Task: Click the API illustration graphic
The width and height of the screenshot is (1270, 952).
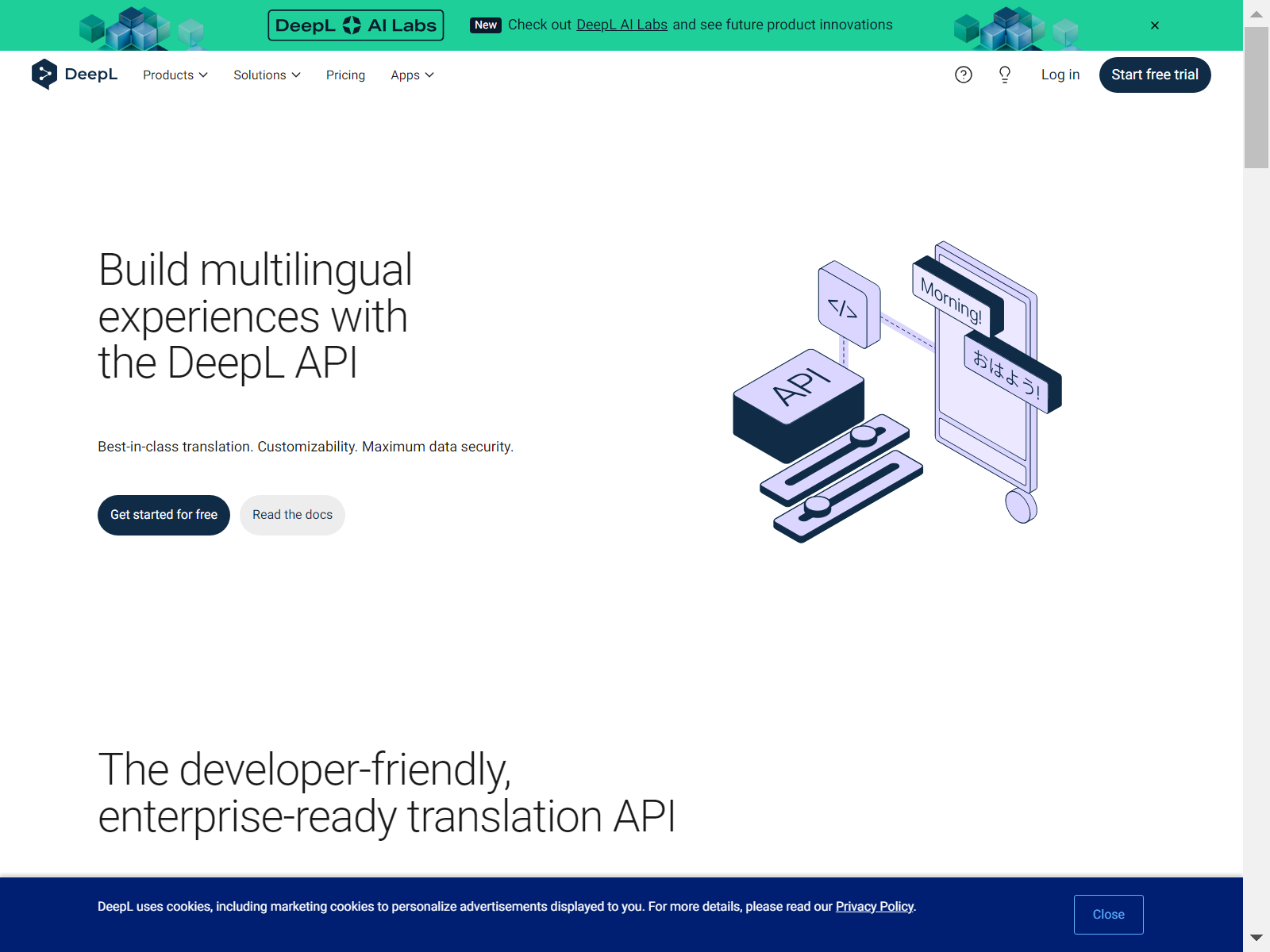Action: pyautogui.click(x=897, y=393)
